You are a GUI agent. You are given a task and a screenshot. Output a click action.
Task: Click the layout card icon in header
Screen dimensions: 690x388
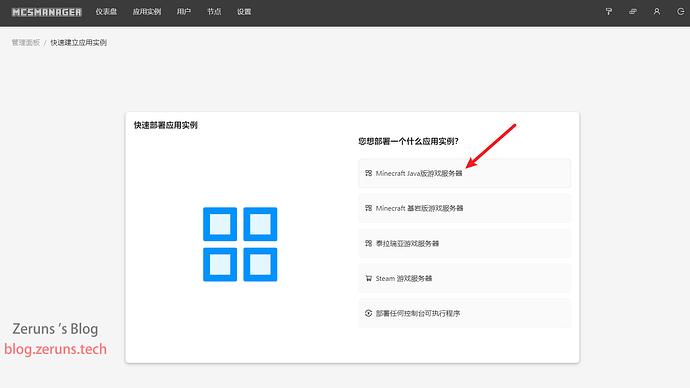pos(633,12)
